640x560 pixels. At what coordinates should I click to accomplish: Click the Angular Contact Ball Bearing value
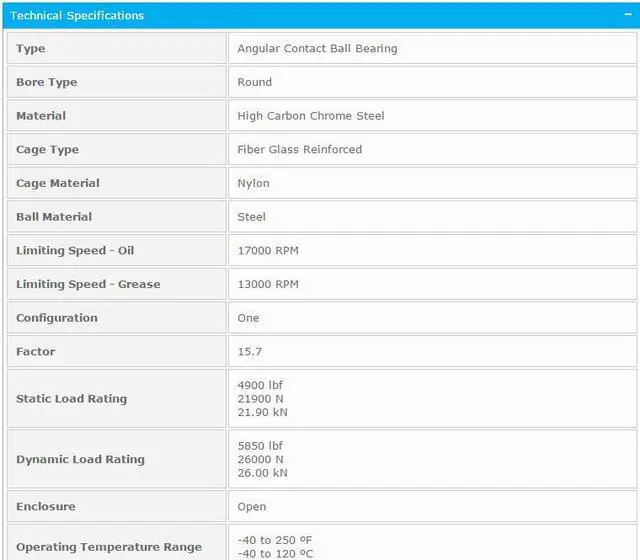(317, 49)
